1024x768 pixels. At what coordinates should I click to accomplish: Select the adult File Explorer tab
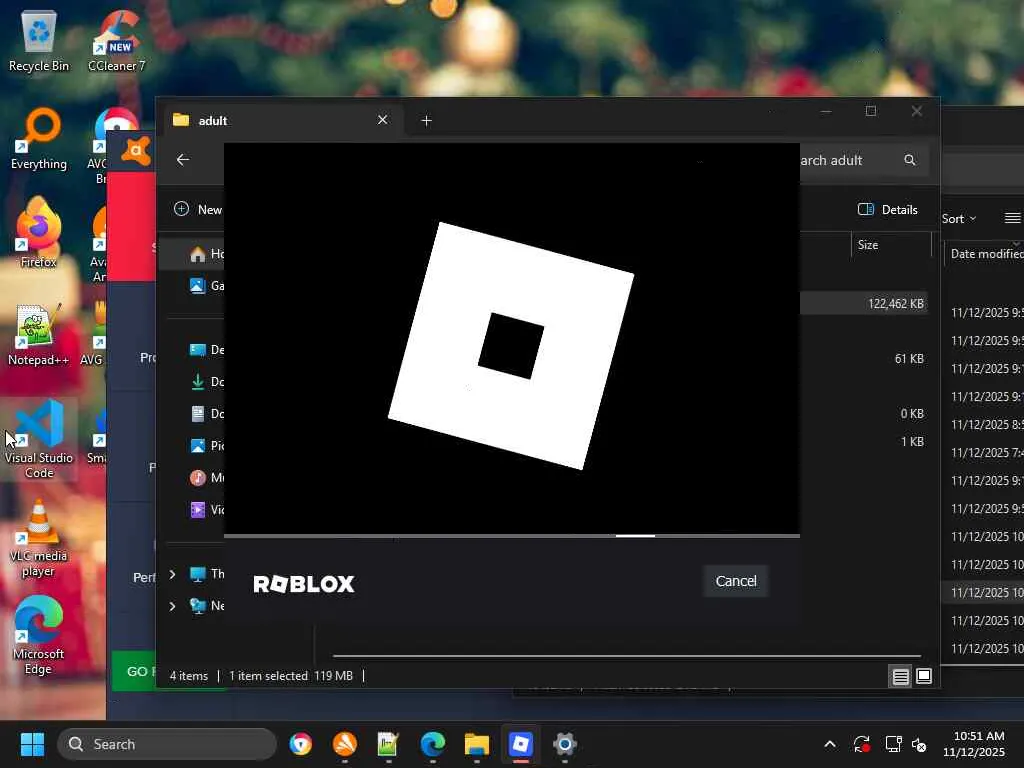click(281, 120)
